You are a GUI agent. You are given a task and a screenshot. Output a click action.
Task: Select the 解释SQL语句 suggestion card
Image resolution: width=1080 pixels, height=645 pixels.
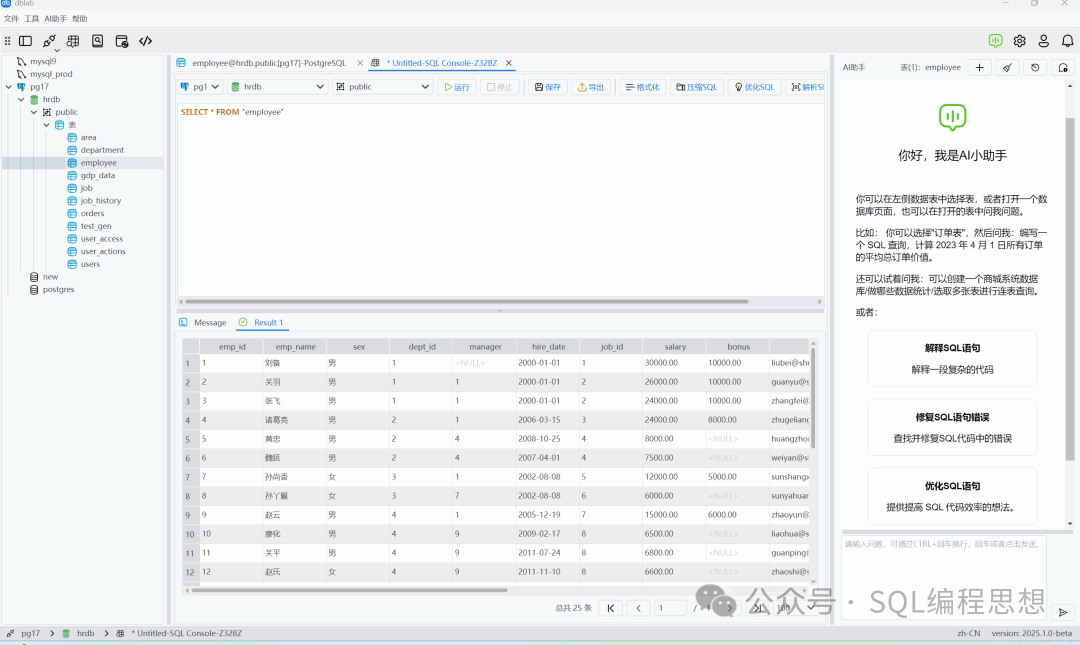(x=952, y=358)
